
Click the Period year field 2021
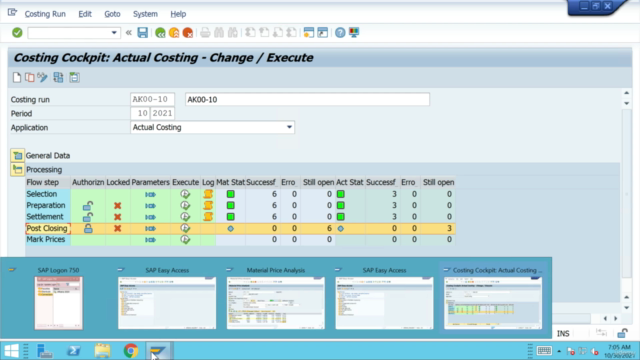coord(162,113)
